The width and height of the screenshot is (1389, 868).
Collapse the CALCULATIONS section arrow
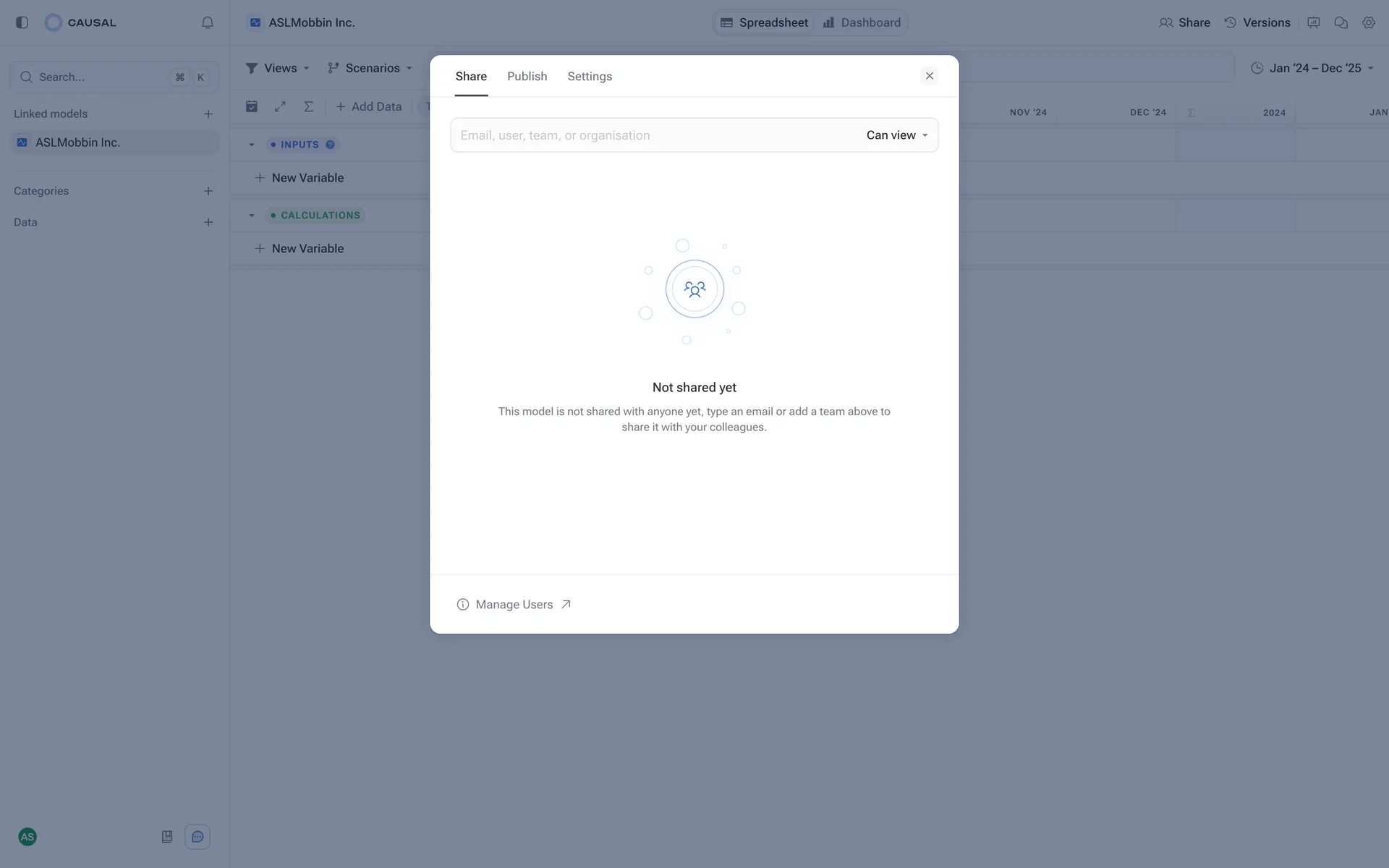pyautogui.click(x=252, y=216)
